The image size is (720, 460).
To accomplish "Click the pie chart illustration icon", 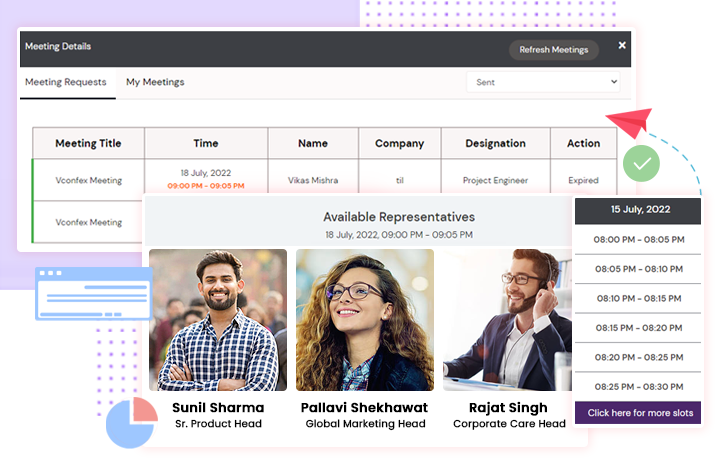I will 131,422.
